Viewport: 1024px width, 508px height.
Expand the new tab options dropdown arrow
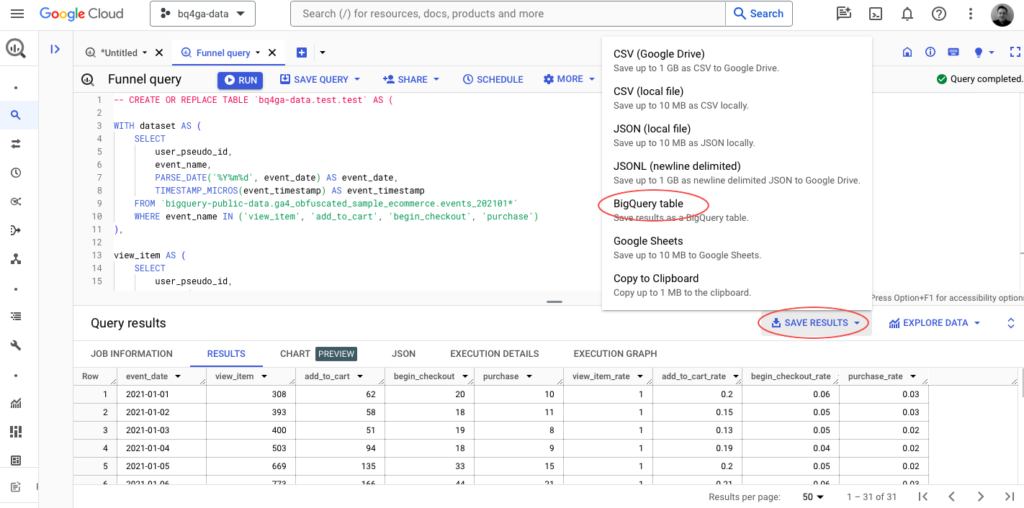pos(322,53)
